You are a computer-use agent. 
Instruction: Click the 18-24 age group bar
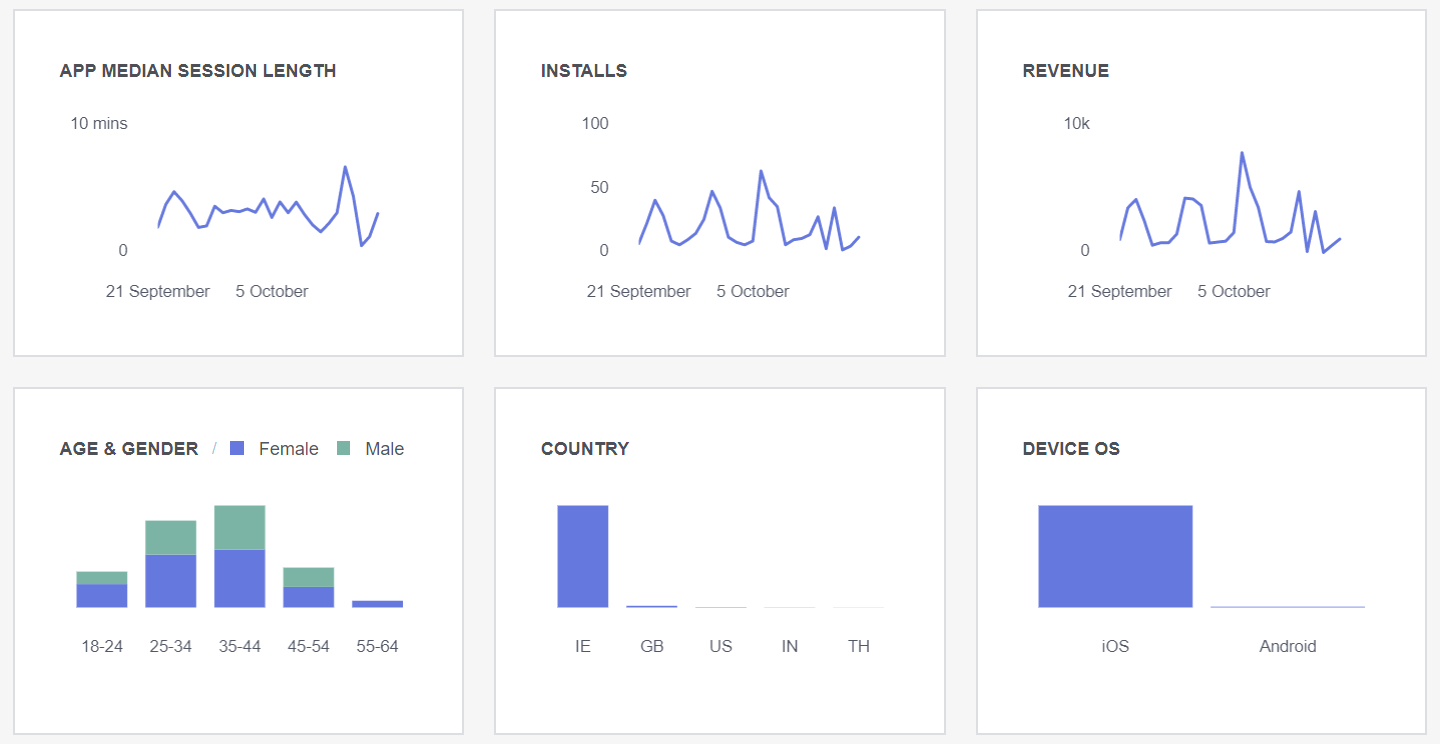[x=102, y=589]
